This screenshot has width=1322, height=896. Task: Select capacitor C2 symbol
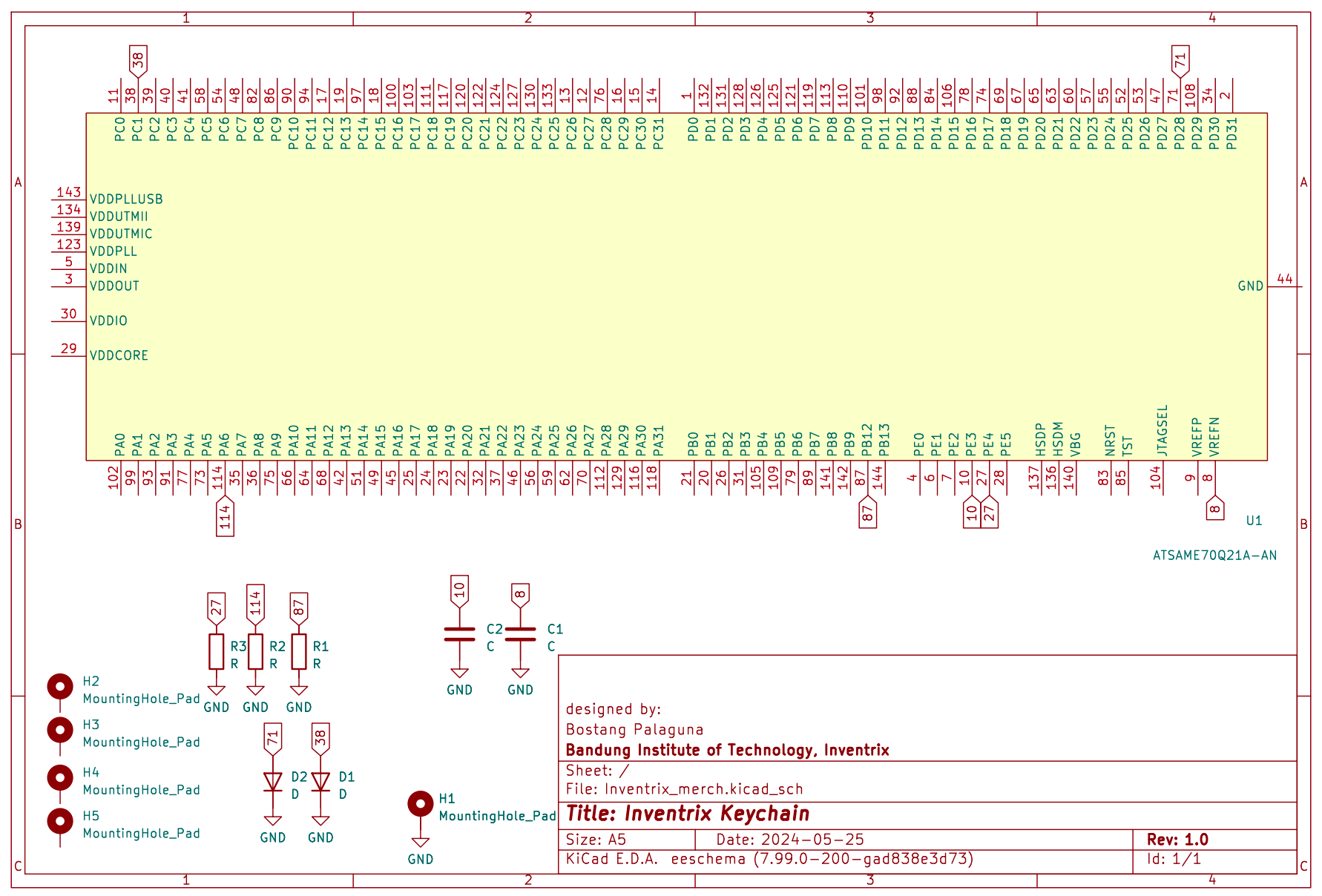point(459,634)
